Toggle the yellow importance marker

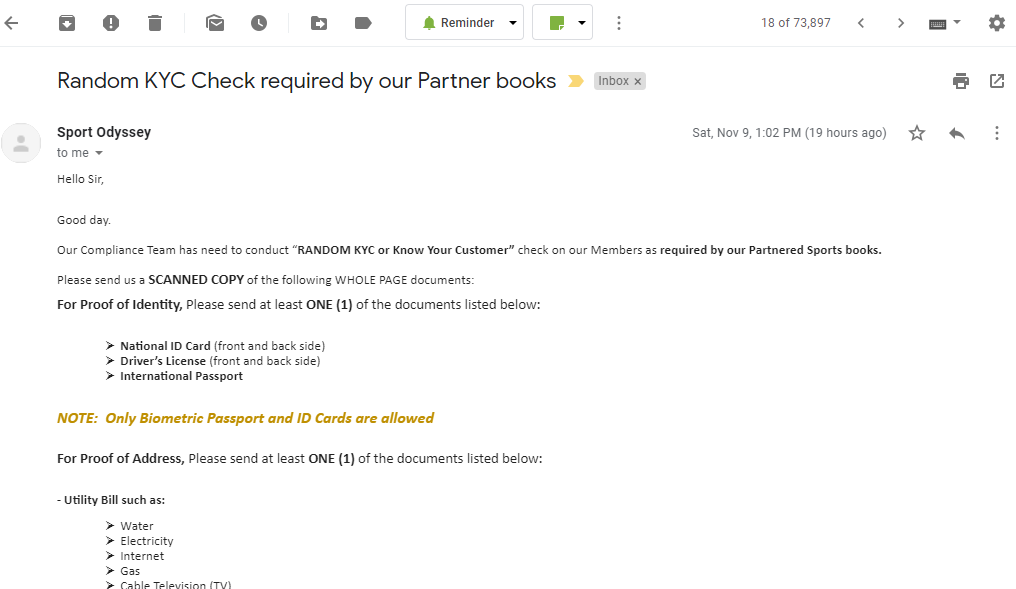[x=576, y=81]
